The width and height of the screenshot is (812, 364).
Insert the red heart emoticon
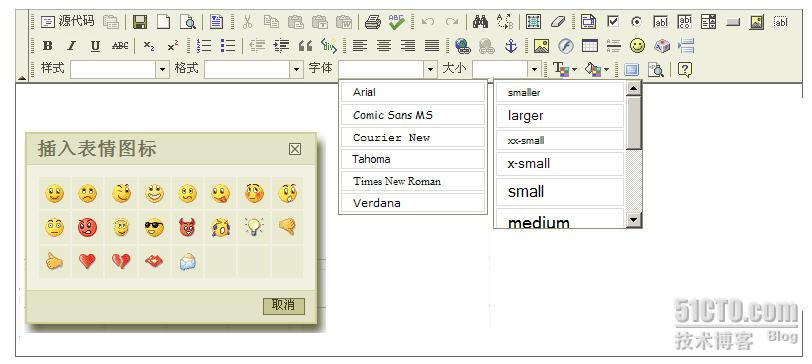pos(88,261)
